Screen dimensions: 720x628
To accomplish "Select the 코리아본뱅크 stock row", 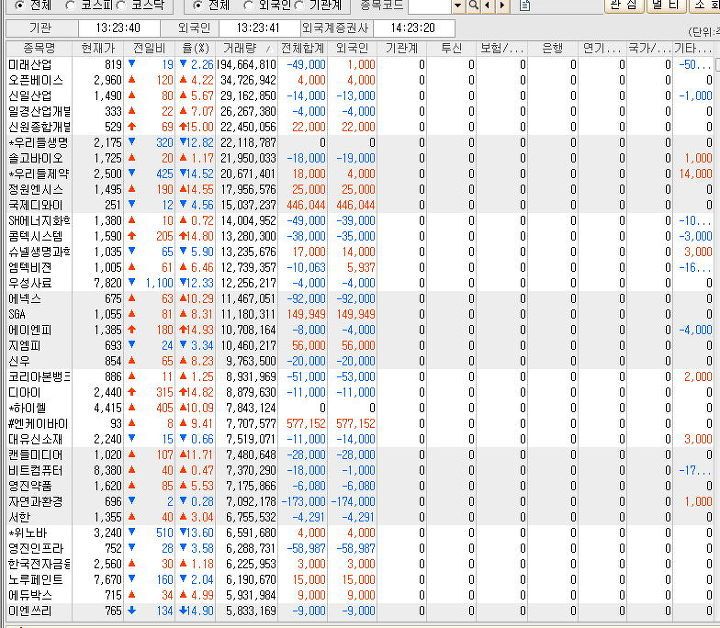I will click(x=361, y=377).
